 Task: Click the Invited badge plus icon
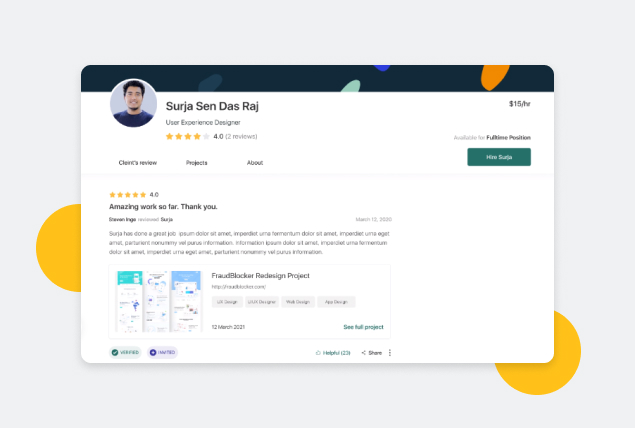click(x=153, y=352)
